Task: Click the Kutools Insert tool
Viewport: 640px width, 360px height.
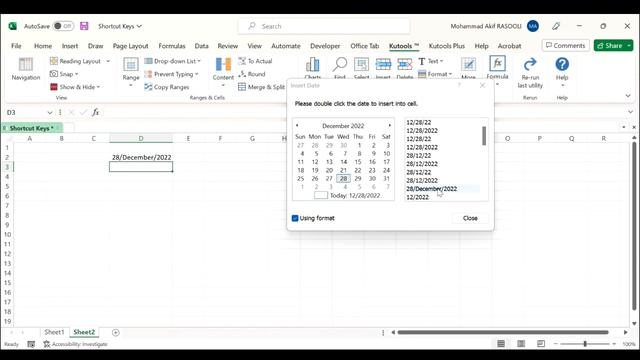Action: (x=383, y=68)
